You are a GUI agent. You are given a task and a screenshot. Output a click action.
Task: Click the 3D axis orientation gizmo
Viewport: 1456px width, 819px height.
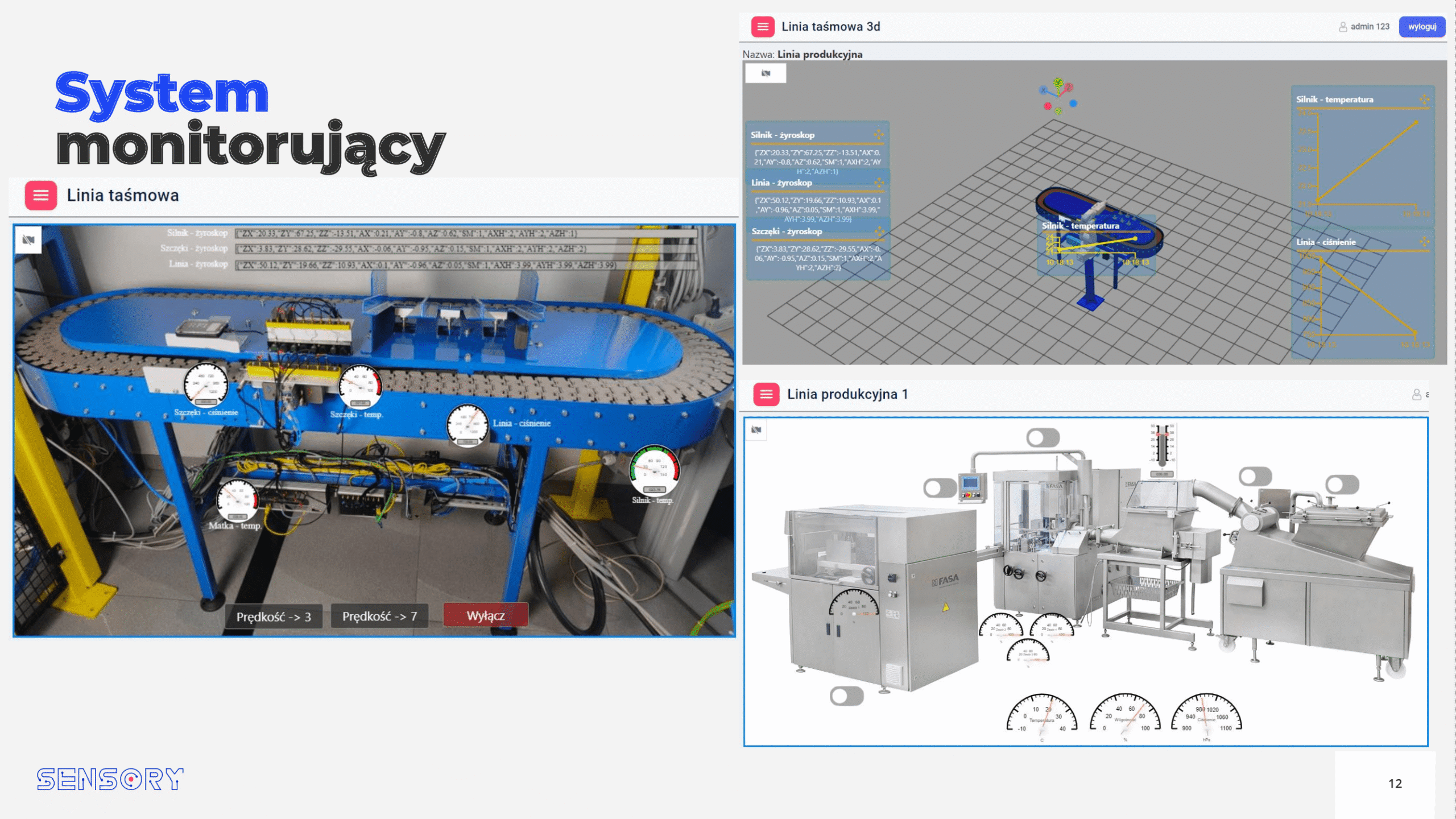[1058, 97]
